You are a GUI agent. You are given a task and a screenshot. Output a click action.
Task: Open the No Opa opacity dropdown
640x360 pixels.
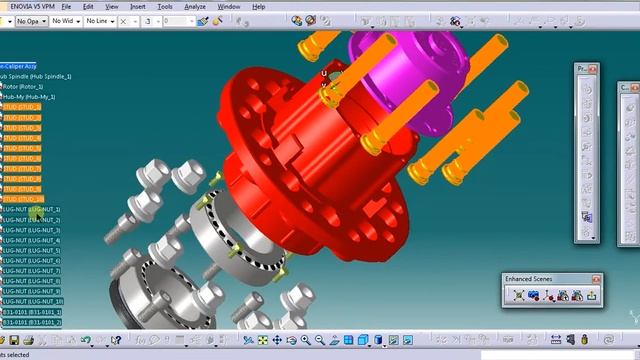coord(31,21)
